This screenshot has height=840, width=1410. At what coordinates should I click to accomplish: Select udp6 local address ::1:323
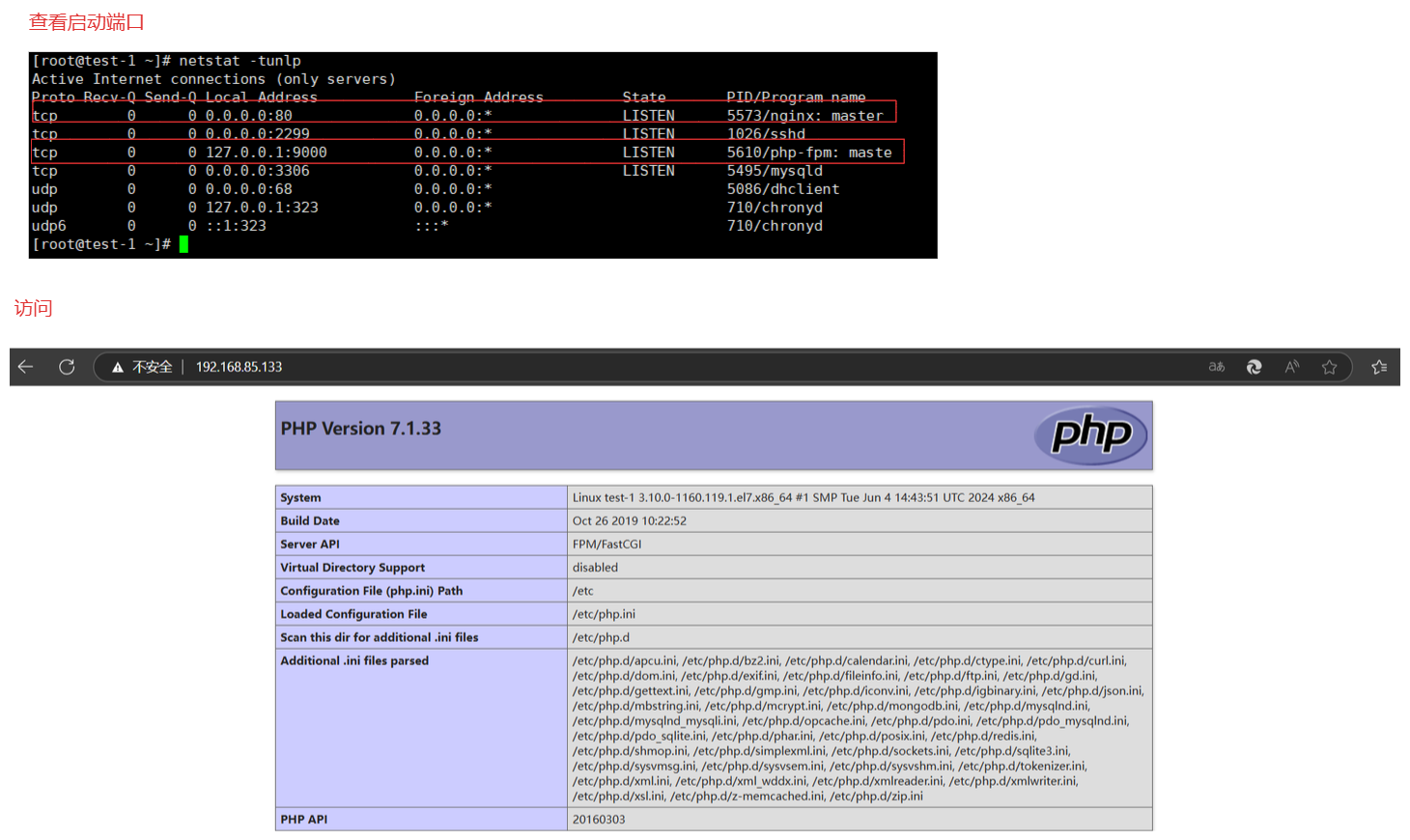(x=236, y=226)
